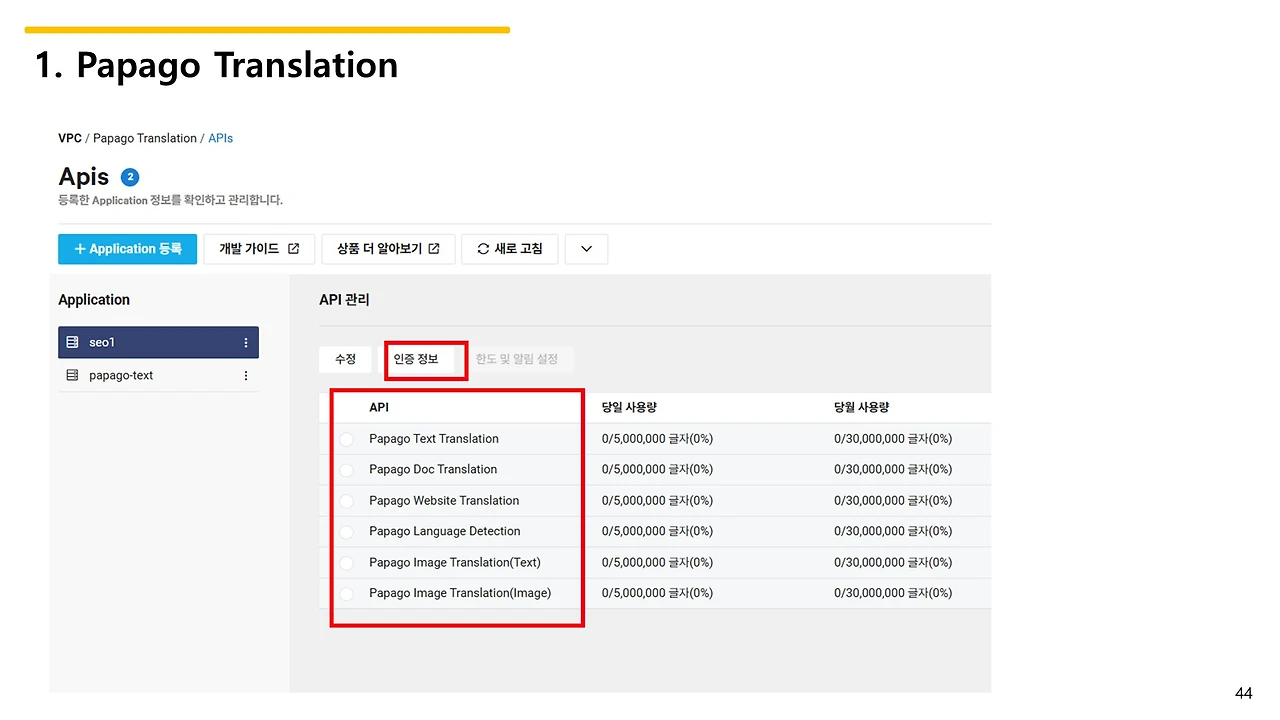
Task: Click the external-link icon in 상품 더 알아보기
Action: pyautogui.click(x=434, y=249)
